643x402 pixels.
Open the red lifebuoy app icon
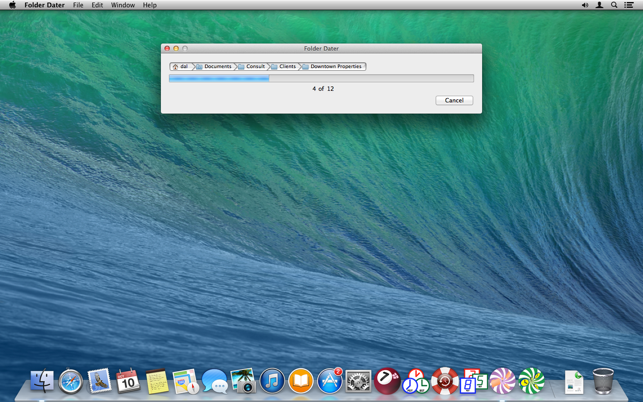pyautogui.click(x=445, y=381)
